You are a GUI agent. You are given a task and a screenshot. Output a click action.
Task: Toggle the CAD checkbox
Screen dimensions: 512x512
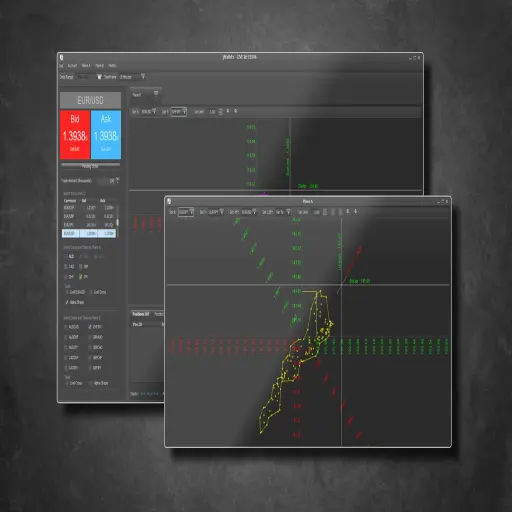point(66,267)
